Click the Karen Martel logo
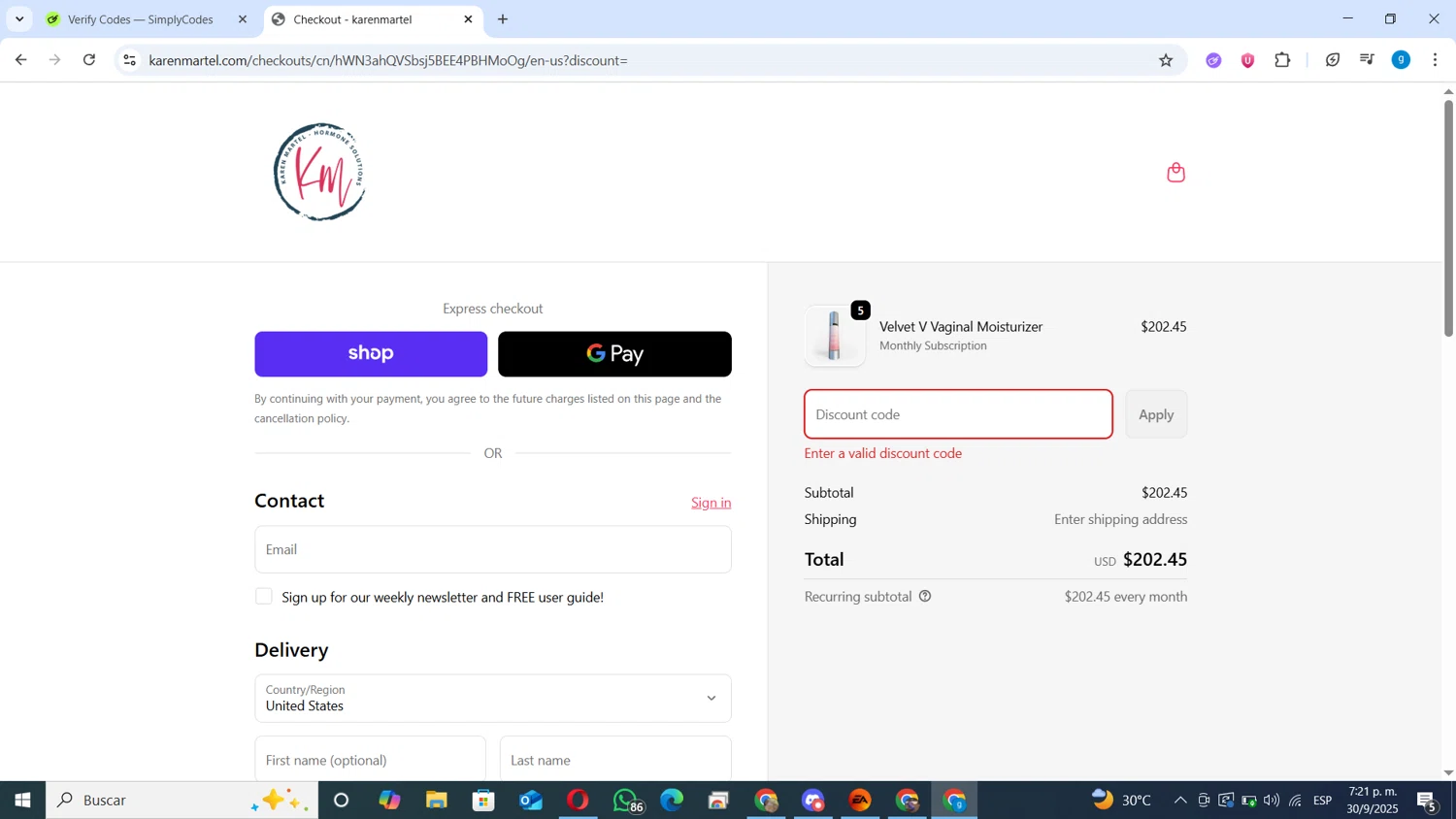The image size is (1456, 819). [319, 172]
